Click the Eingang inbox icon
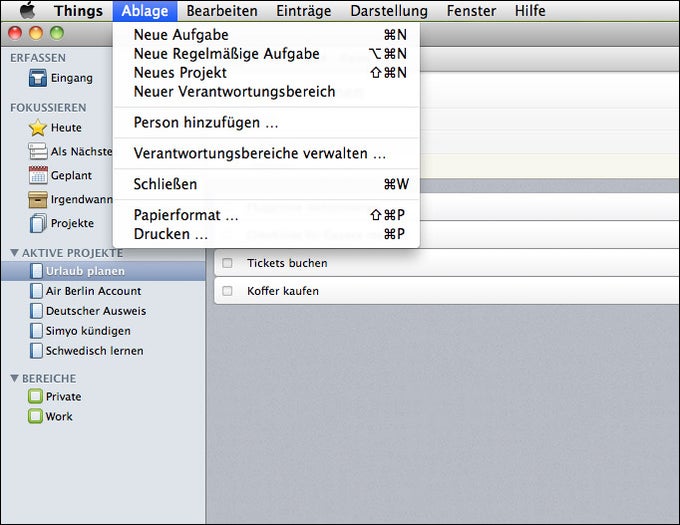 coord(38,78)
